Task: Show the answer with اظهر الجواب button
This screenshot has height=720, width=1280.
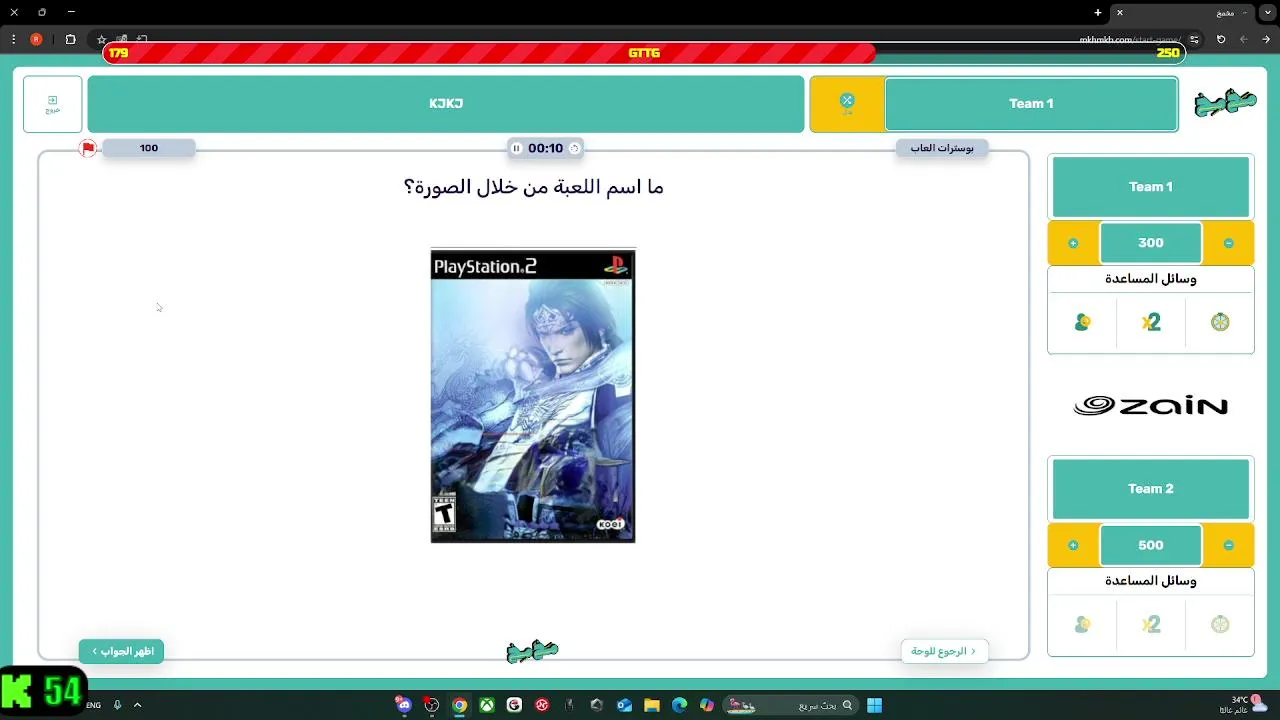Action: (122, 651)
